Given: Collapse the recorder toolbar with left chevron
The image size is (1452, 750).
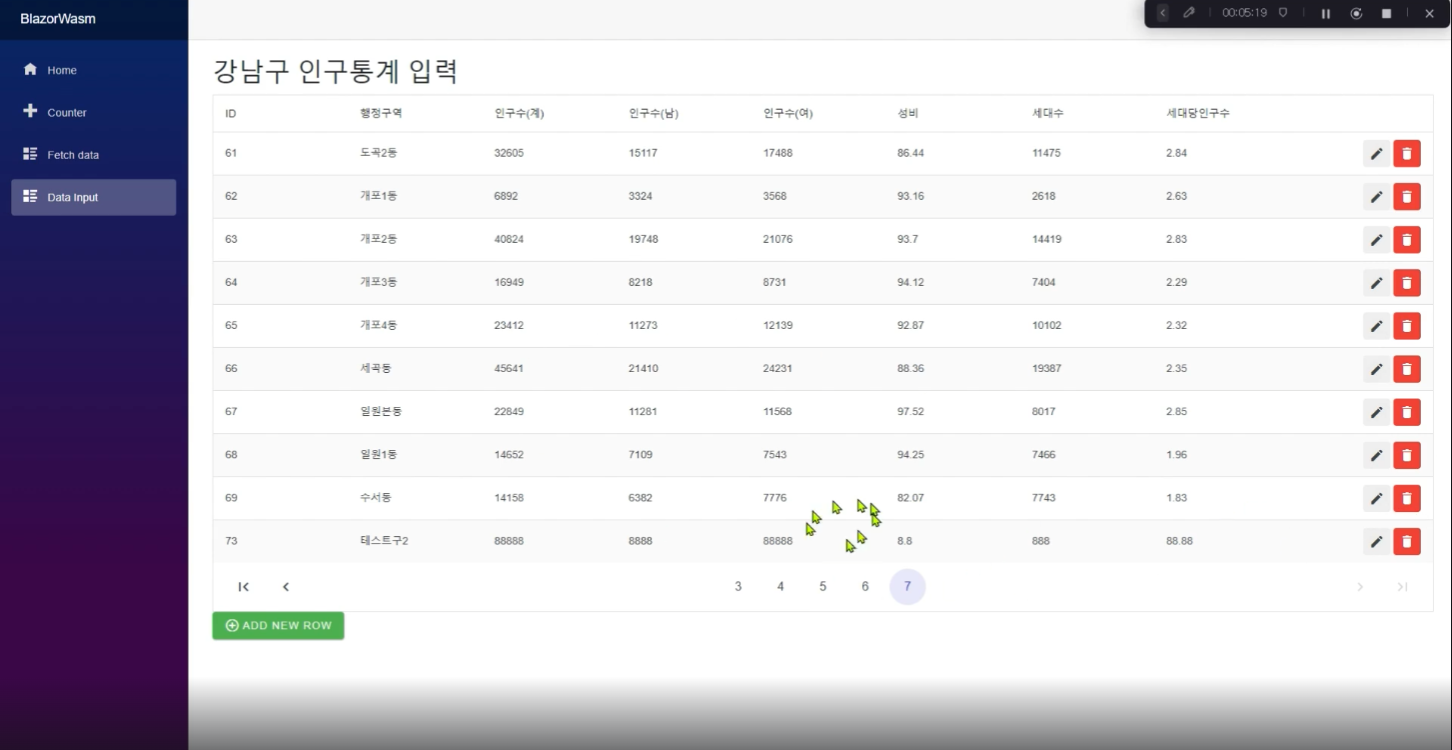Looking at the screenshot, I should pos(1162,13).
